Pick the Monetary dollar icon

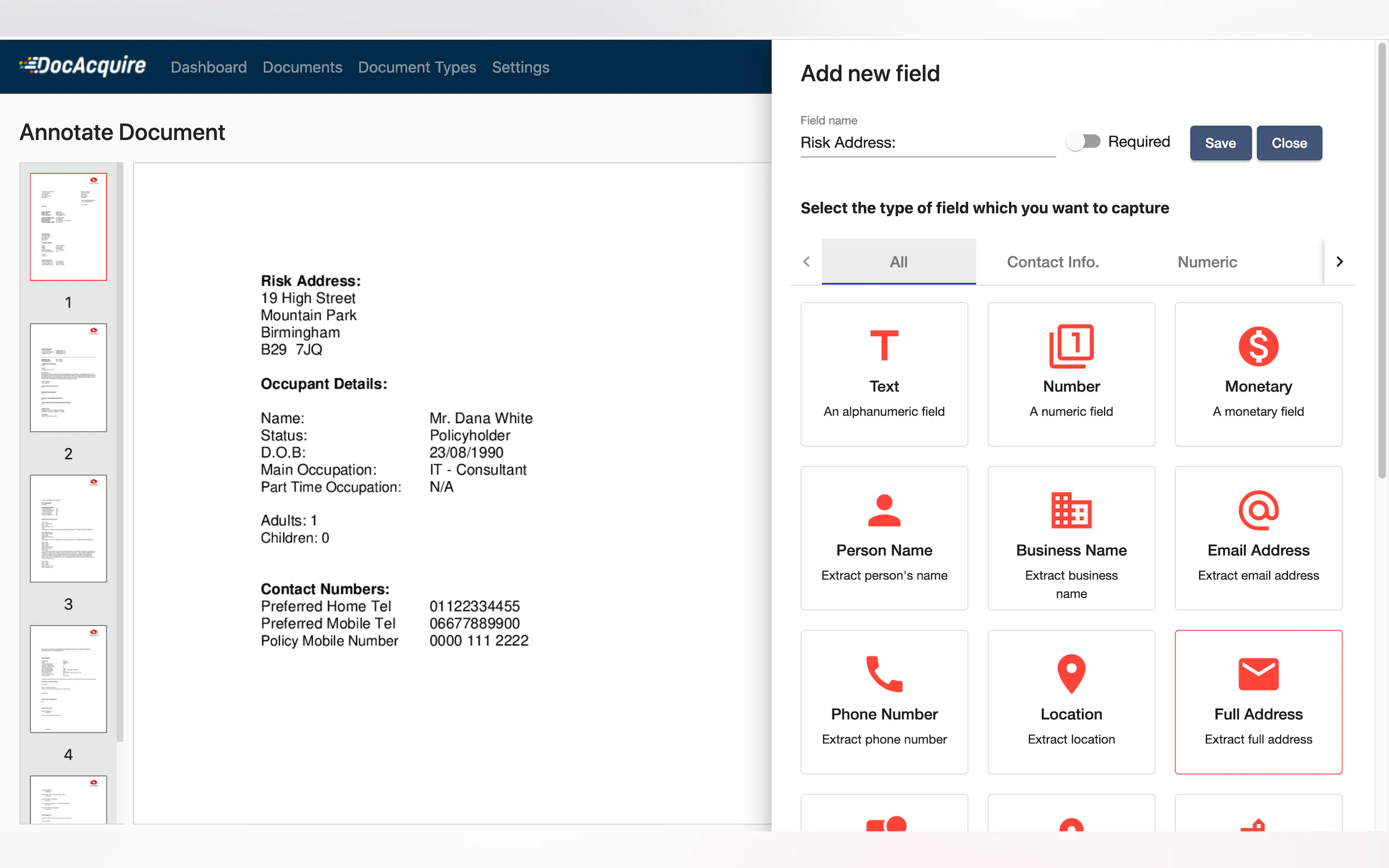pos(1258,345)
